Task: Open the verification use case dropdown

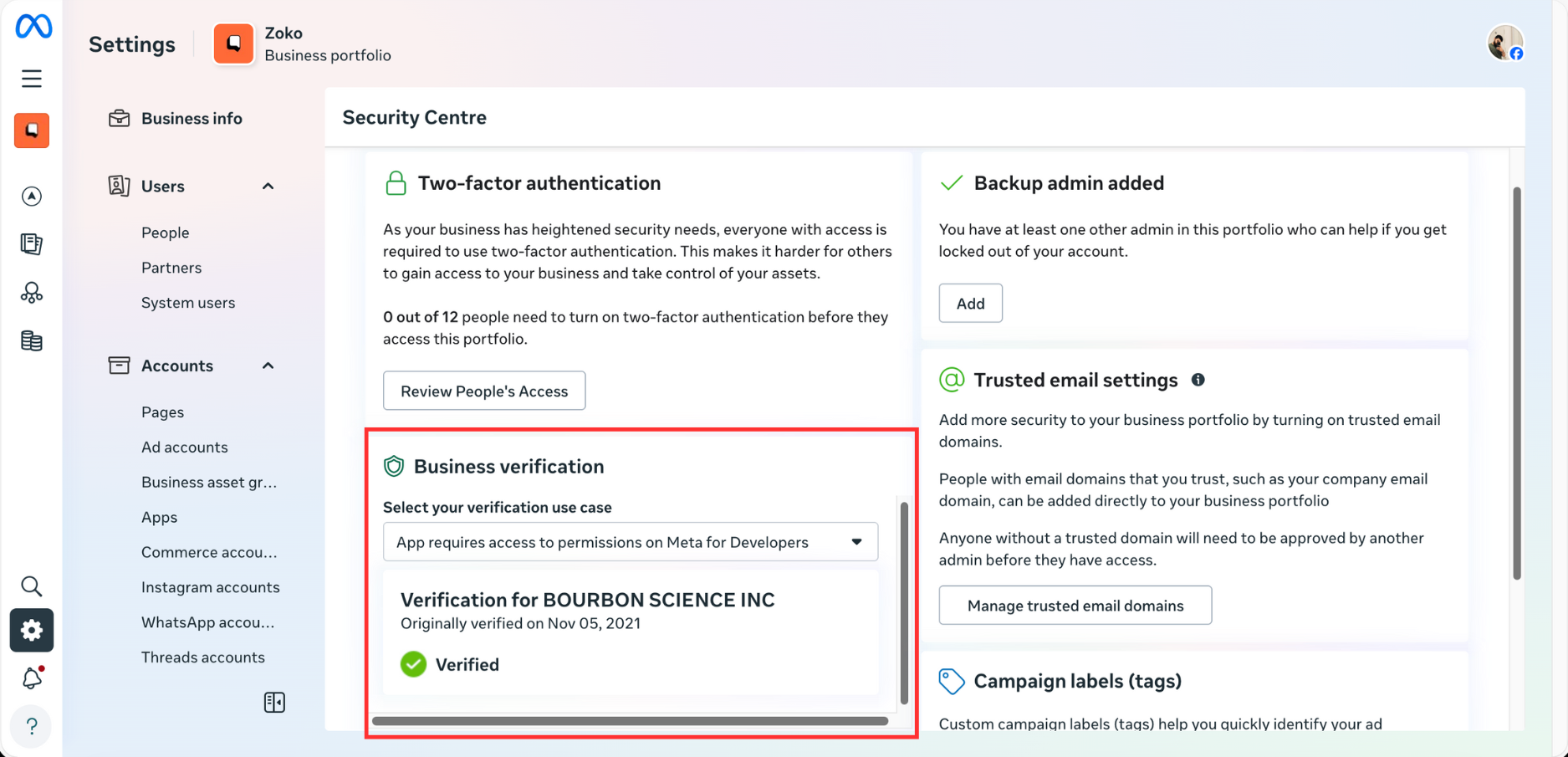Action: [x=631, y=542]
